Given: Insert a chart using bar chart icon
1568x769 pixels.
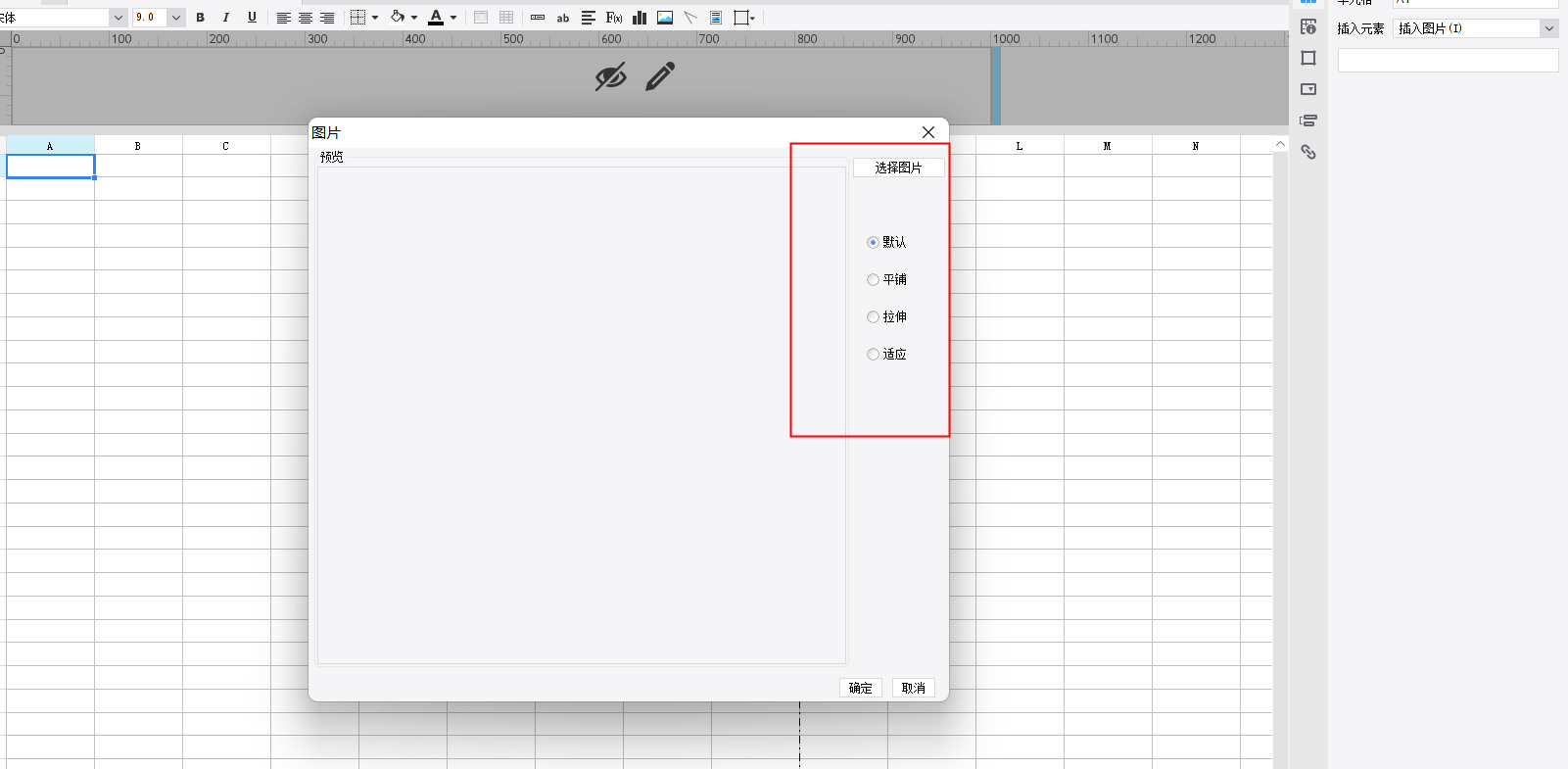Looking at the screenshot, I should (640, 18).
